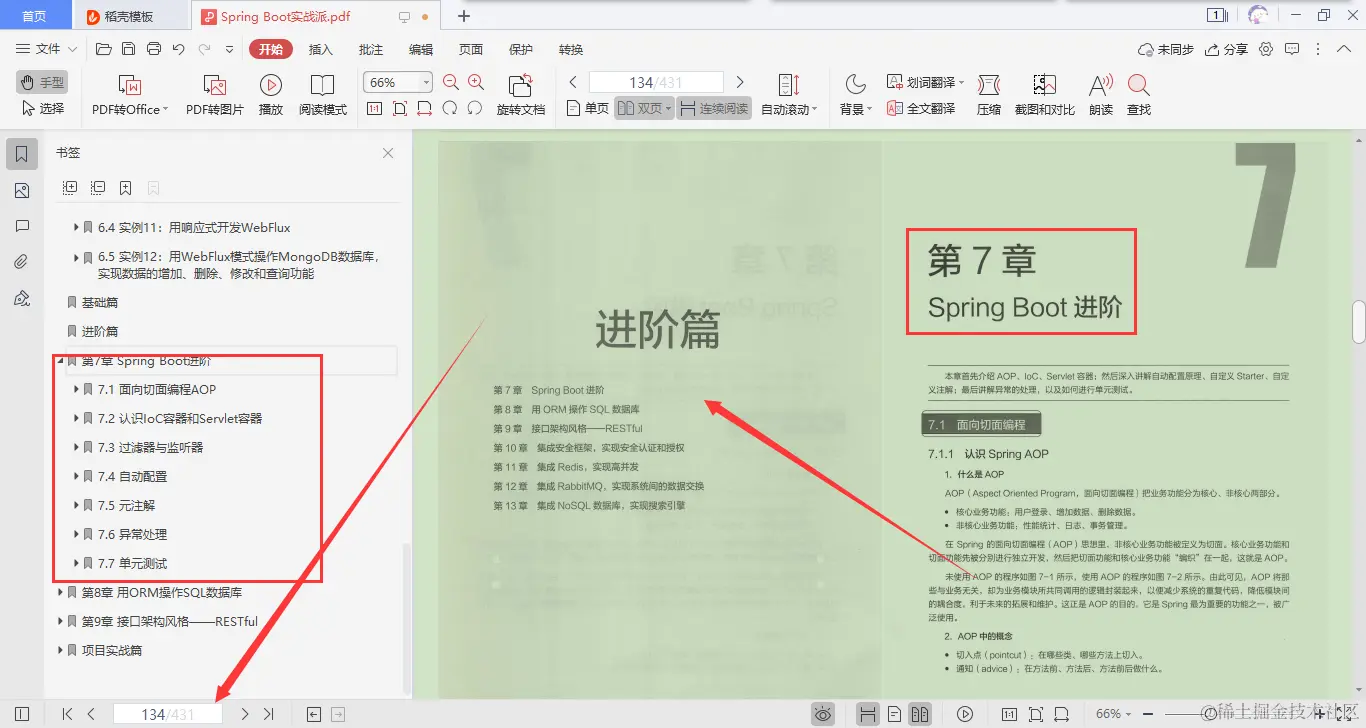Click the PDF转图片 conversion icon

click(x=213, y=93)
